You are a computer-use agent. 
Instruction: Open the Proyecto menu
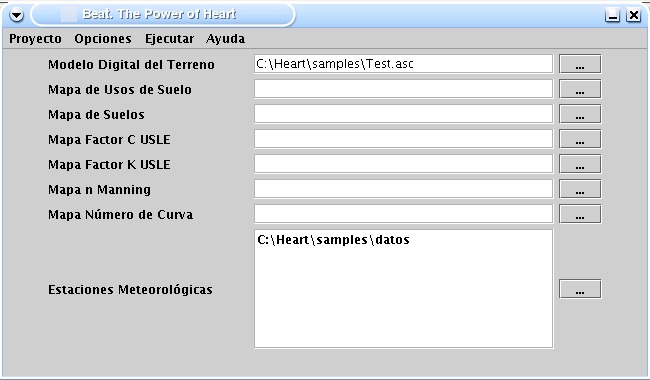[35, 39]
